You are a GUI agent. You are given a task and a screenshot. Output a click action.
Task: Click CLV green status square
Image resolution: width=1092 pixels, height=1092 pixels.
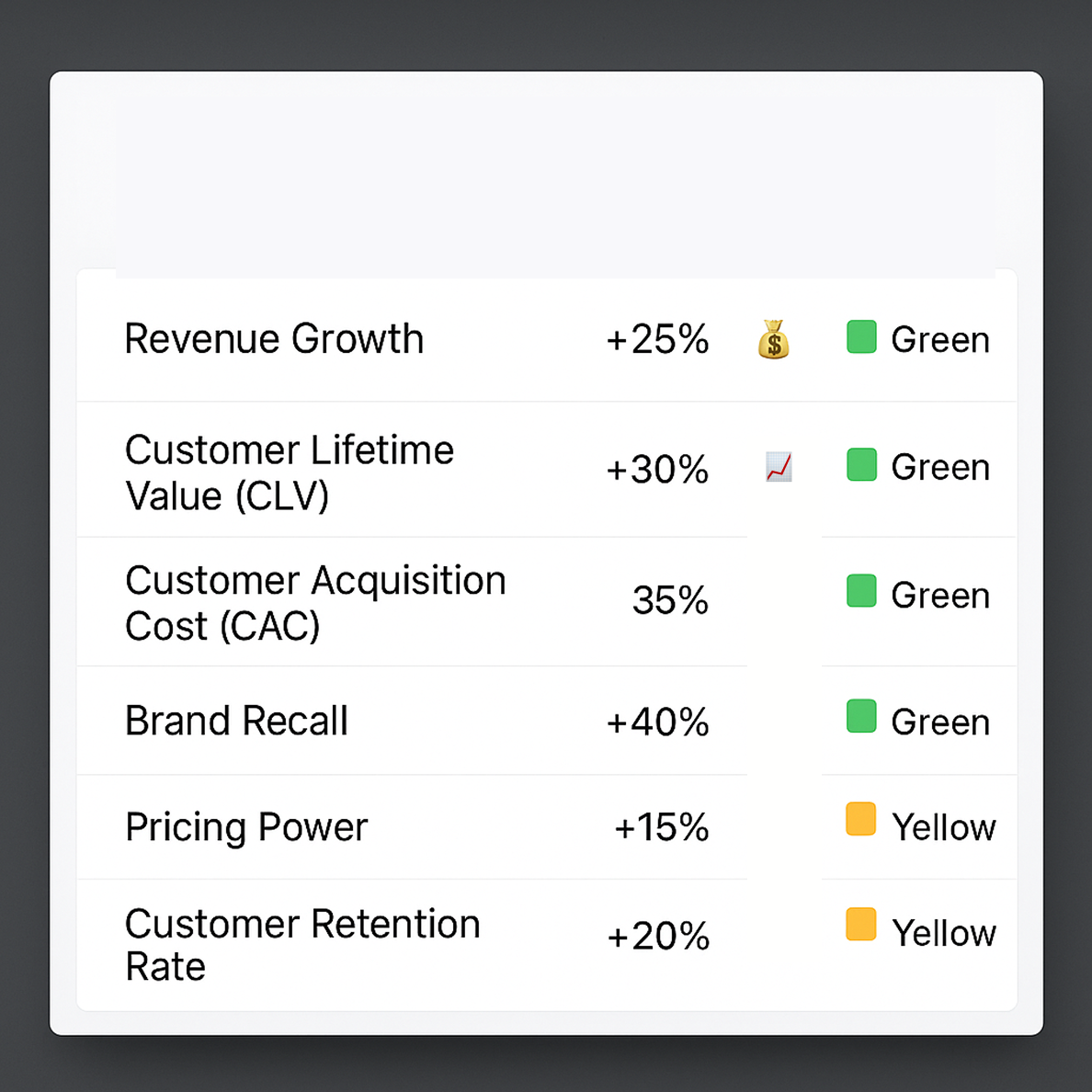pyautogui.click(x=861, y=464)
